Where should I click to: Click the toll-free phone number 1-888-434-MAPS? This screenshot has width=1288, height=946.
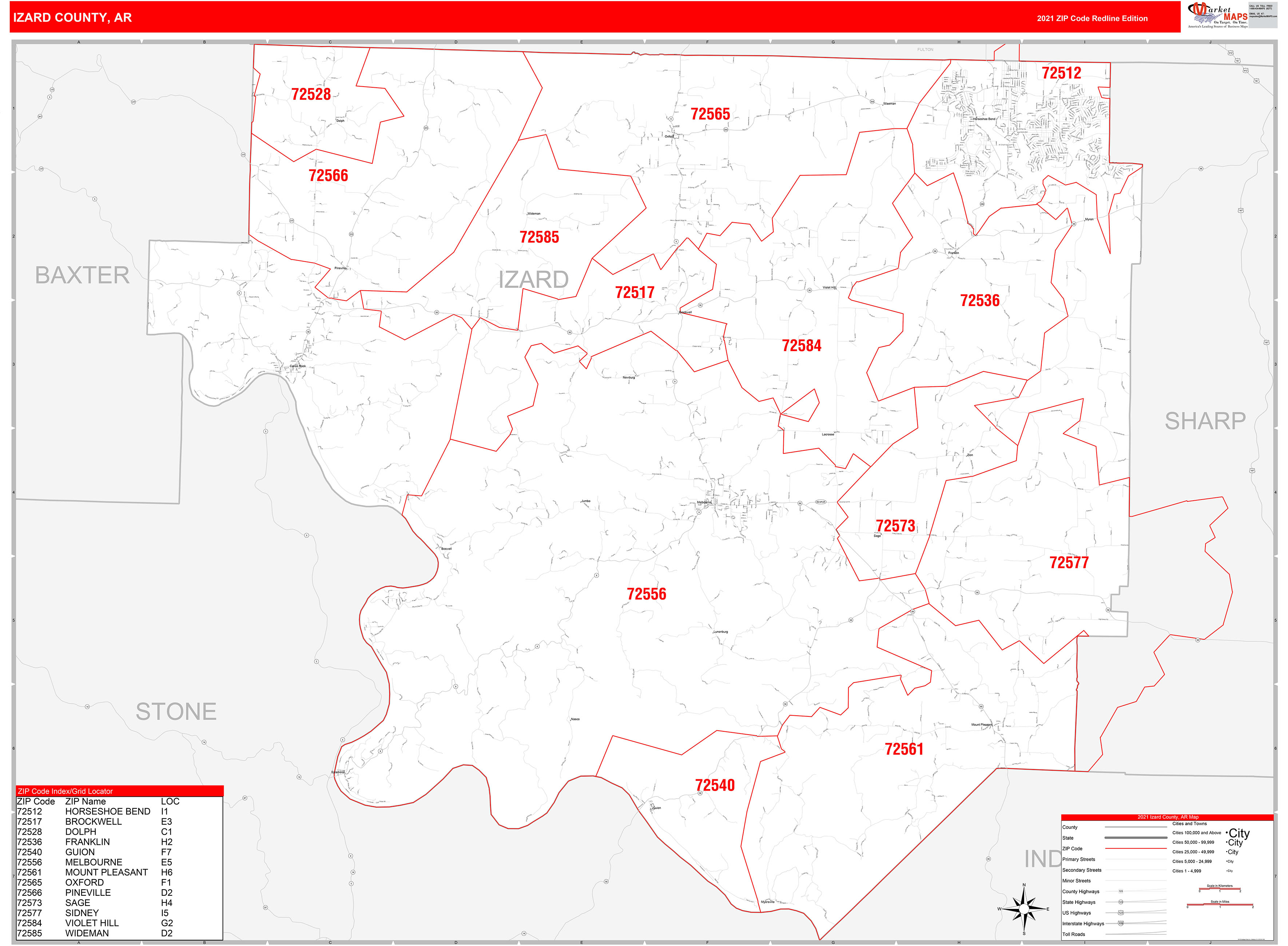coord(1260,8)
